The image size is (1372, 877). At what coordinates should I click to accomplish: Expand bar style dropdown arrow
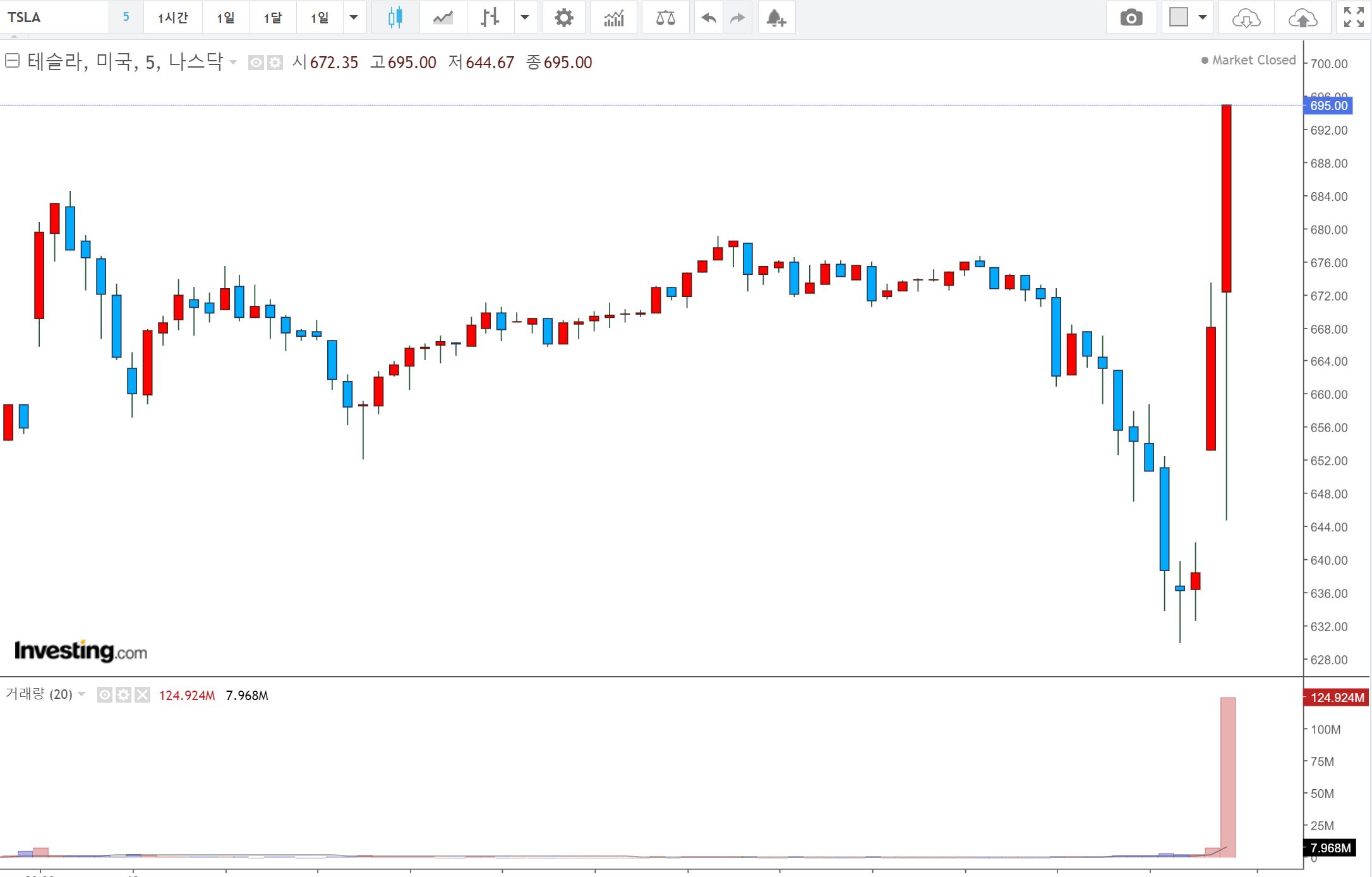click(524, 17)
